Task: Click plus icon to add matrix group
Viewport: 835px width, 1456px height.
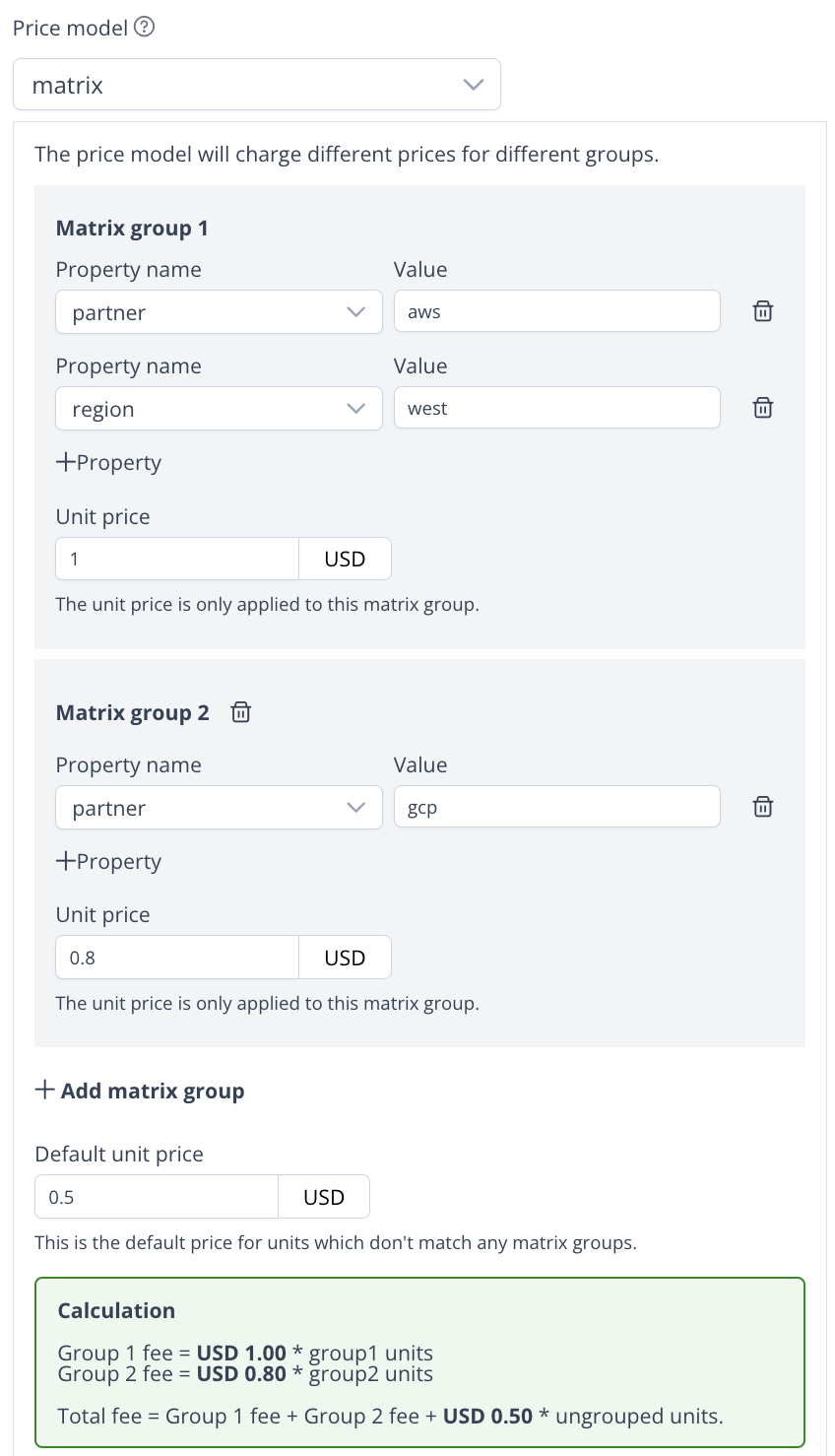Action: click(x=44, y=1090)
